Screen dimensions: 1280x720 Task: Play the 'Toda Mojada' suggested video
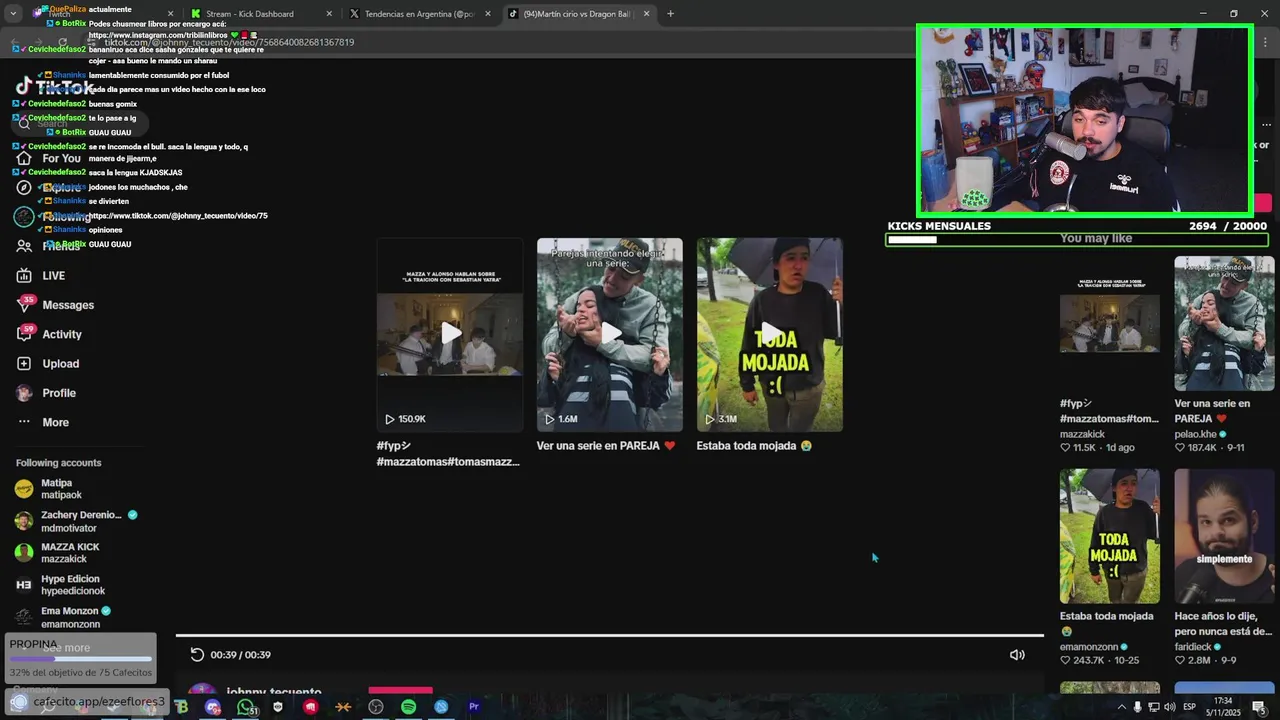pos(770,334)
